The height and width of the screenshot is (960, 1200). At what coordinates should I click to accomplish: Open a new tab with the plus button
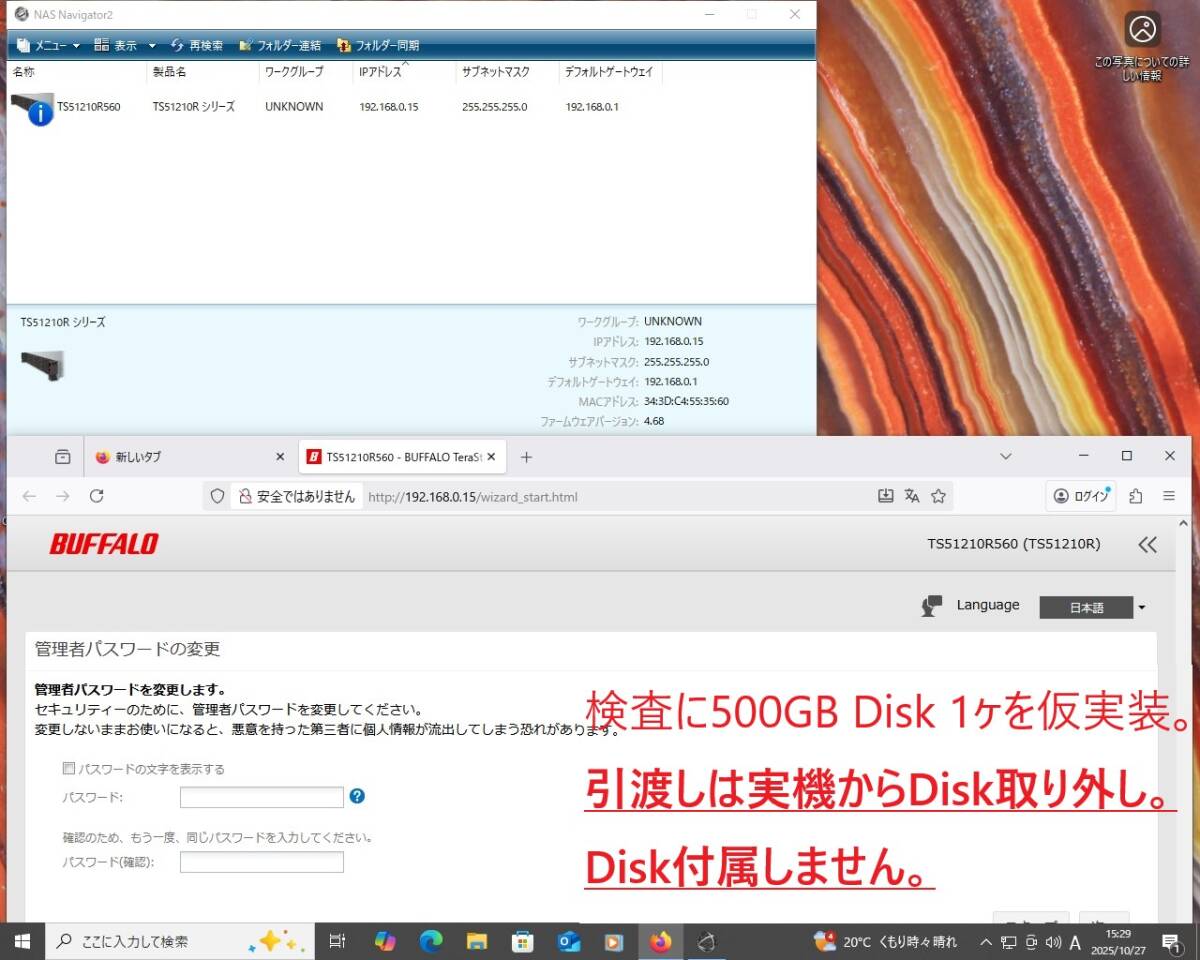(526, 457)
